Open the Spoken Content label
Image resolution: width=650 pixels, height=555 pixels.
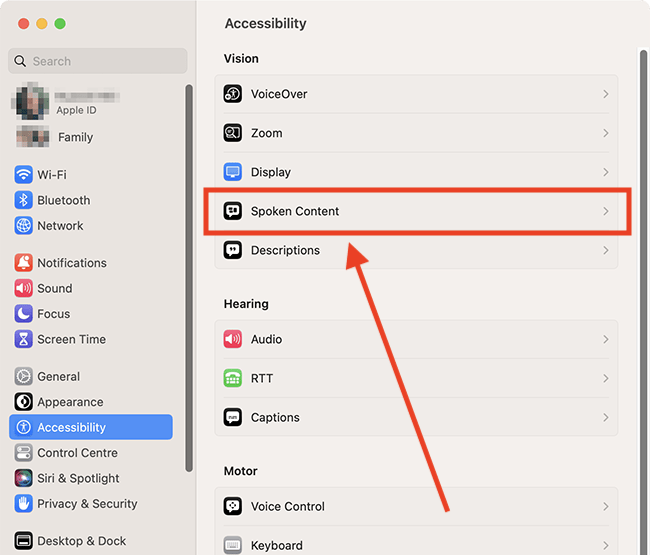pos(295,211)
